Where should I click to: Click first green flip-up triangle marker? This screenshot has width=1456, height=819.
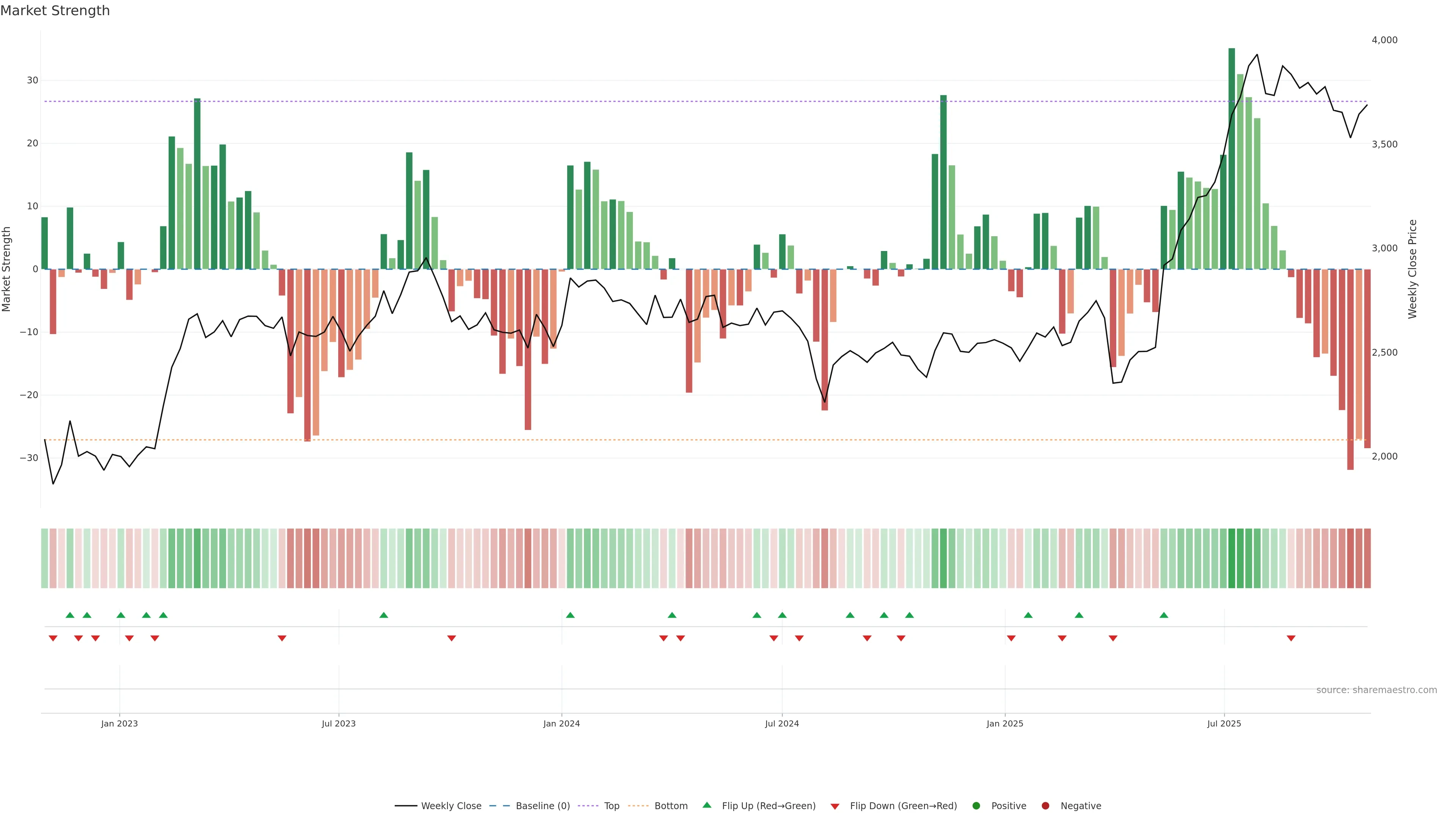tap(70, 615)
